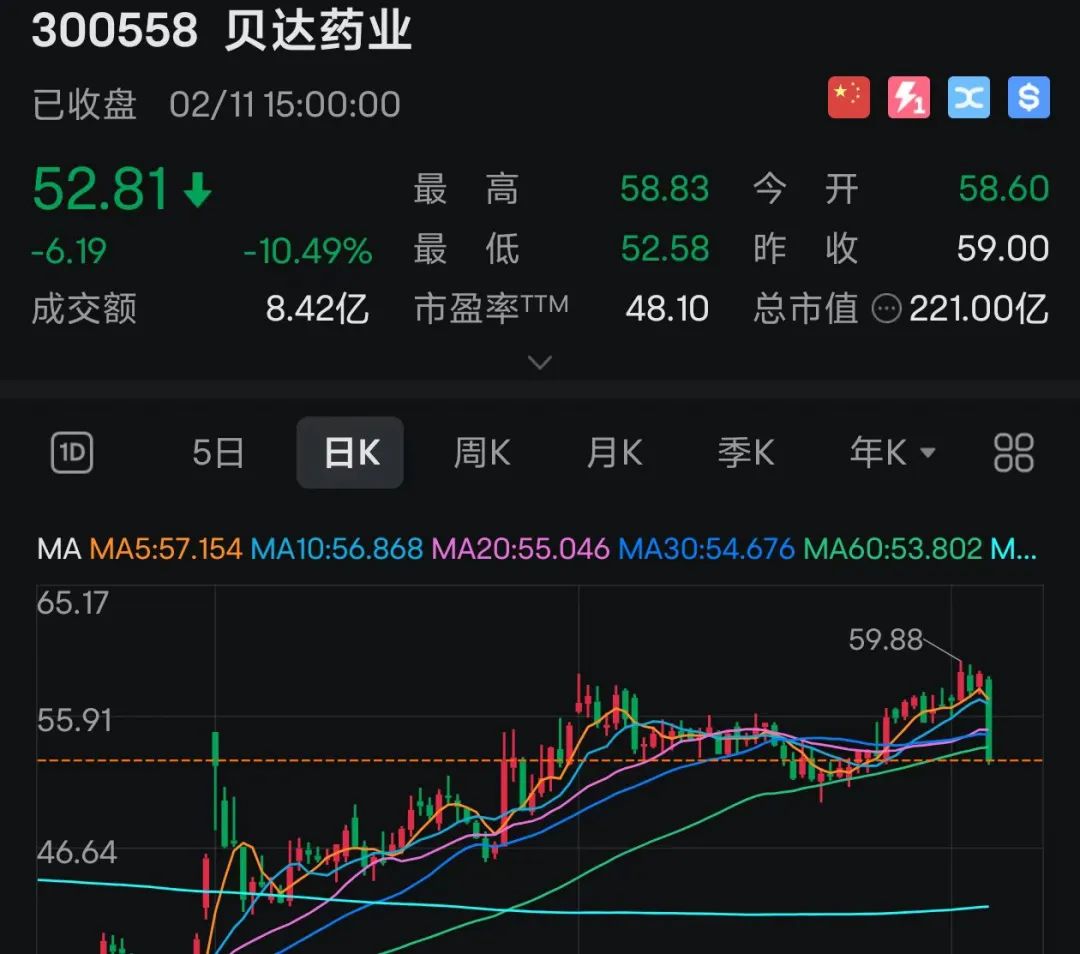Tap the blue crossed-arrows connect icon

[968, 97]
